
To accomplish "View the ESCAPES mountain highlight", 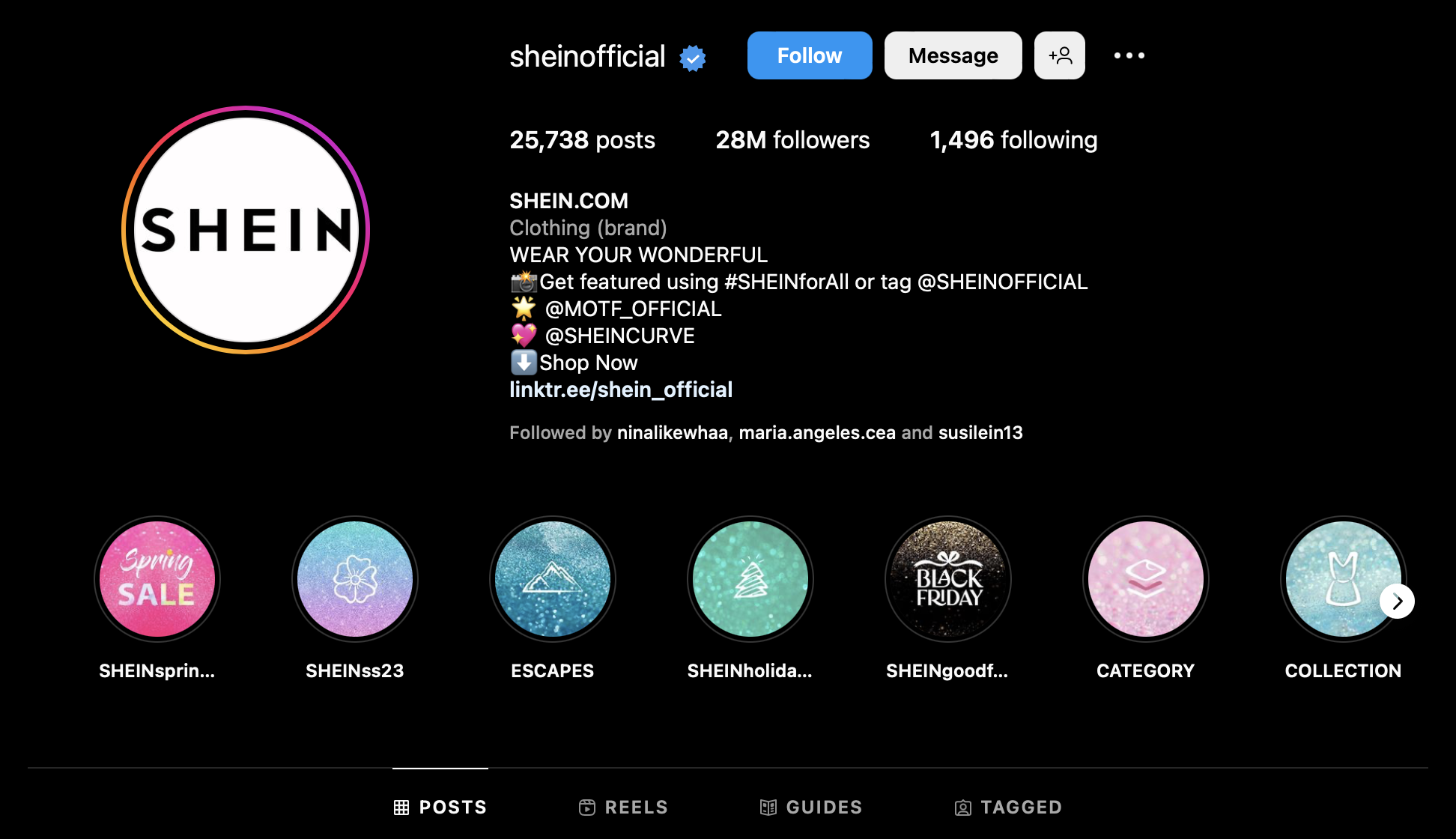I will pos(553,579).
